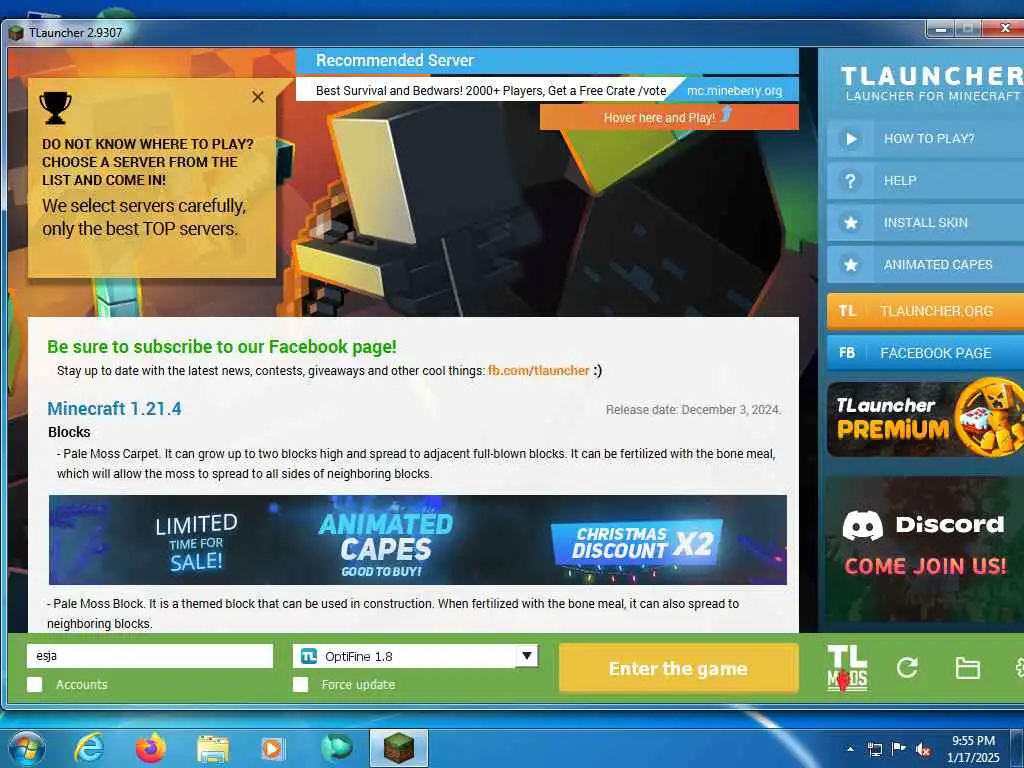
Task: Click the Discord Come Join Us banner
Action: (925, 549)
